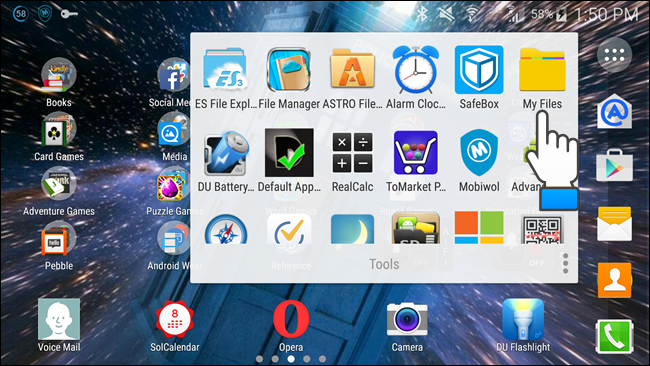
Task: Go to second home screen page dot
Action: pyautogui.click(x=275, y=359)
